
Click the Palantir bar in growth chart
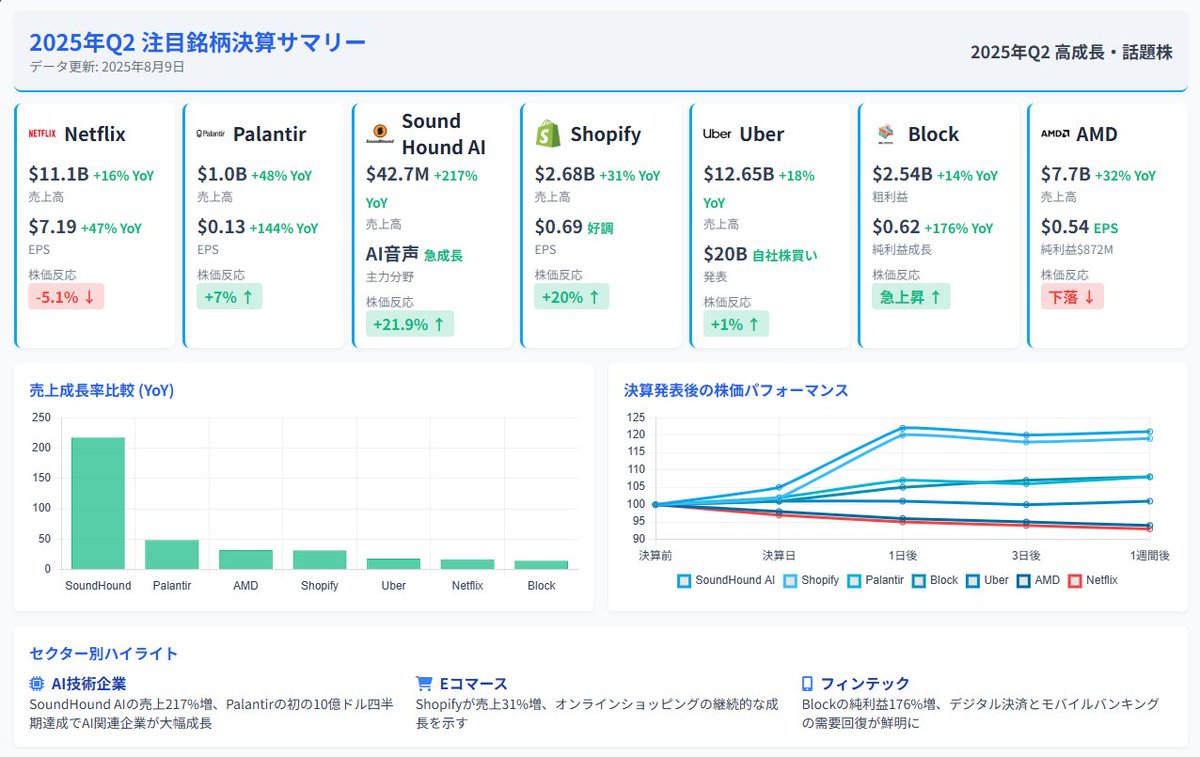(172, 554)
